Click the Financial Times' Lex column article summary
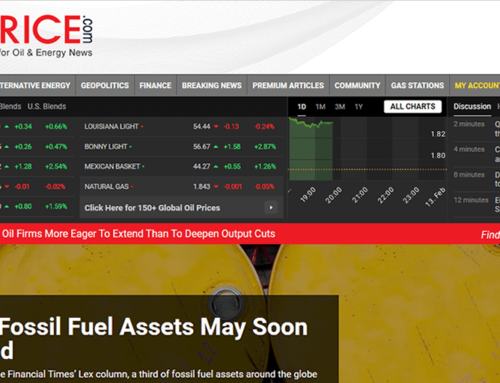Screen dimensions: 500x383 158,374
